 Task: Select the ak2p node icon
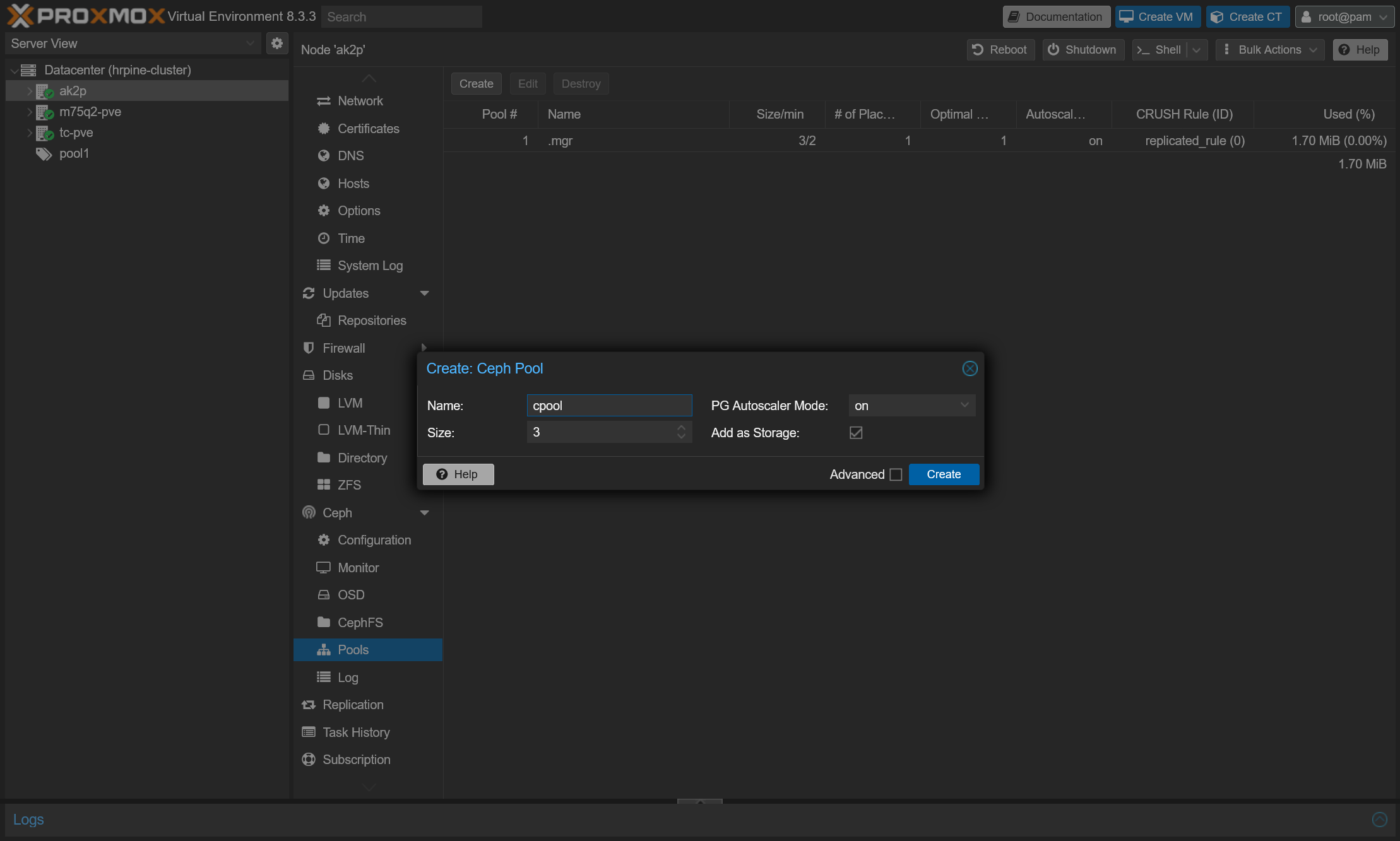click(x=45, y=91)
